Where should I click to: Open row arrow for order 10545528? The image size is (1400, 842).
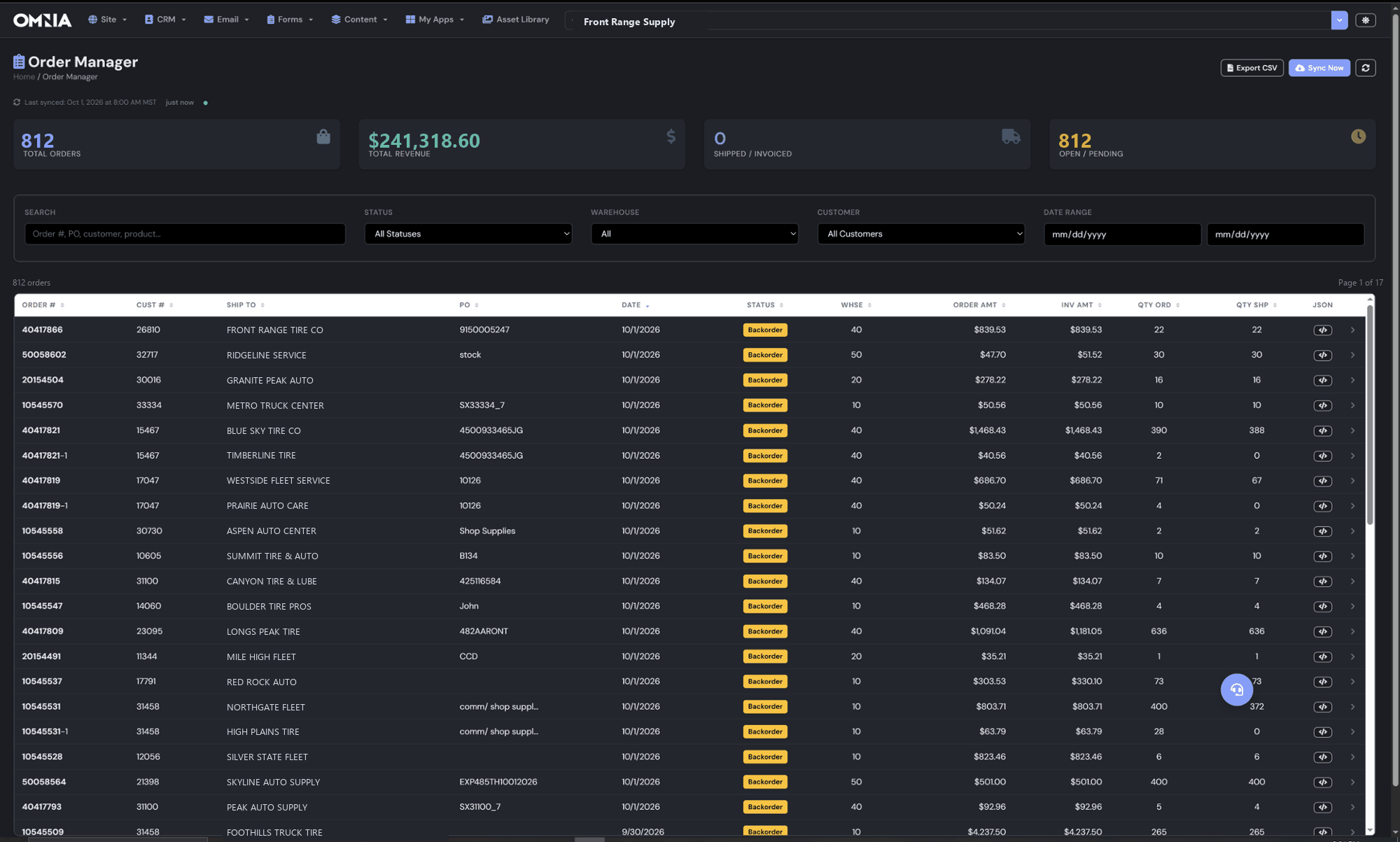click(x=1352, y=757)
